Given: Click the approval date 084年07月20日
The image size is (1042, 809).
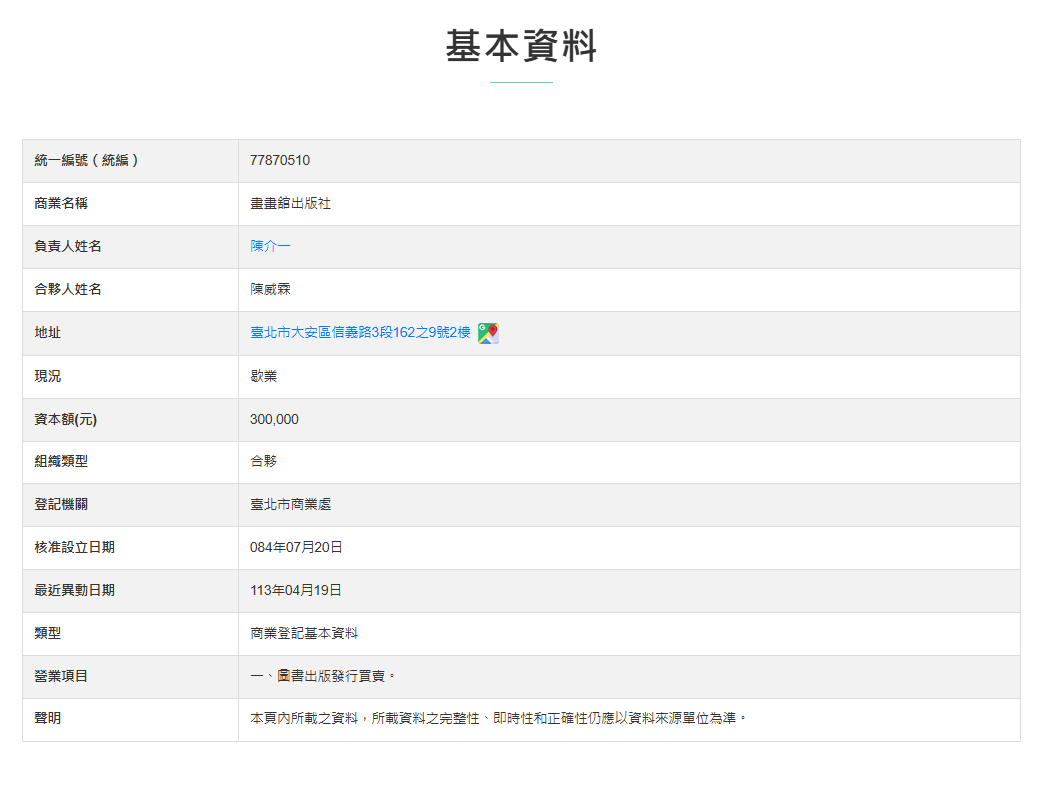Looking at the screenshot, I should coord(296,547).
